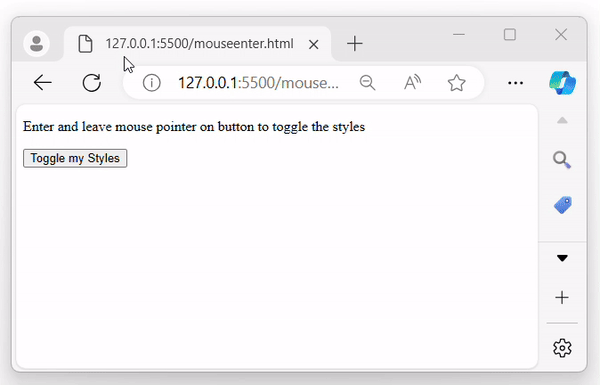
Task: Click the browser back arrow
Action: 42,82
